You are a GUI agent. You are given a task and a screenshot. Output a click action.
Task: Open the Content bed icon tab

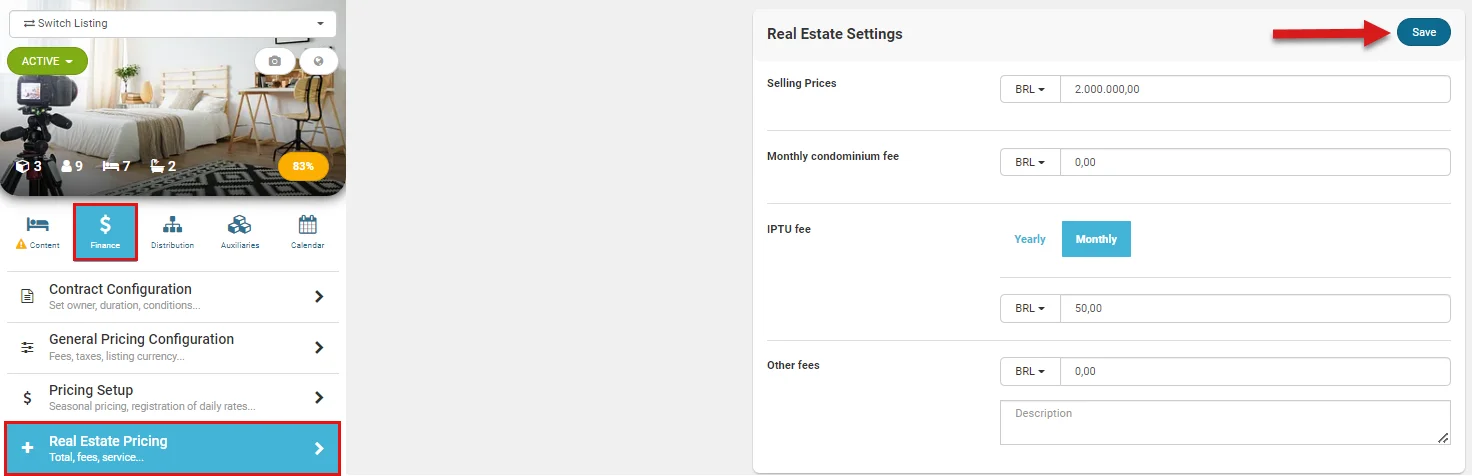(x=38, y=231)
